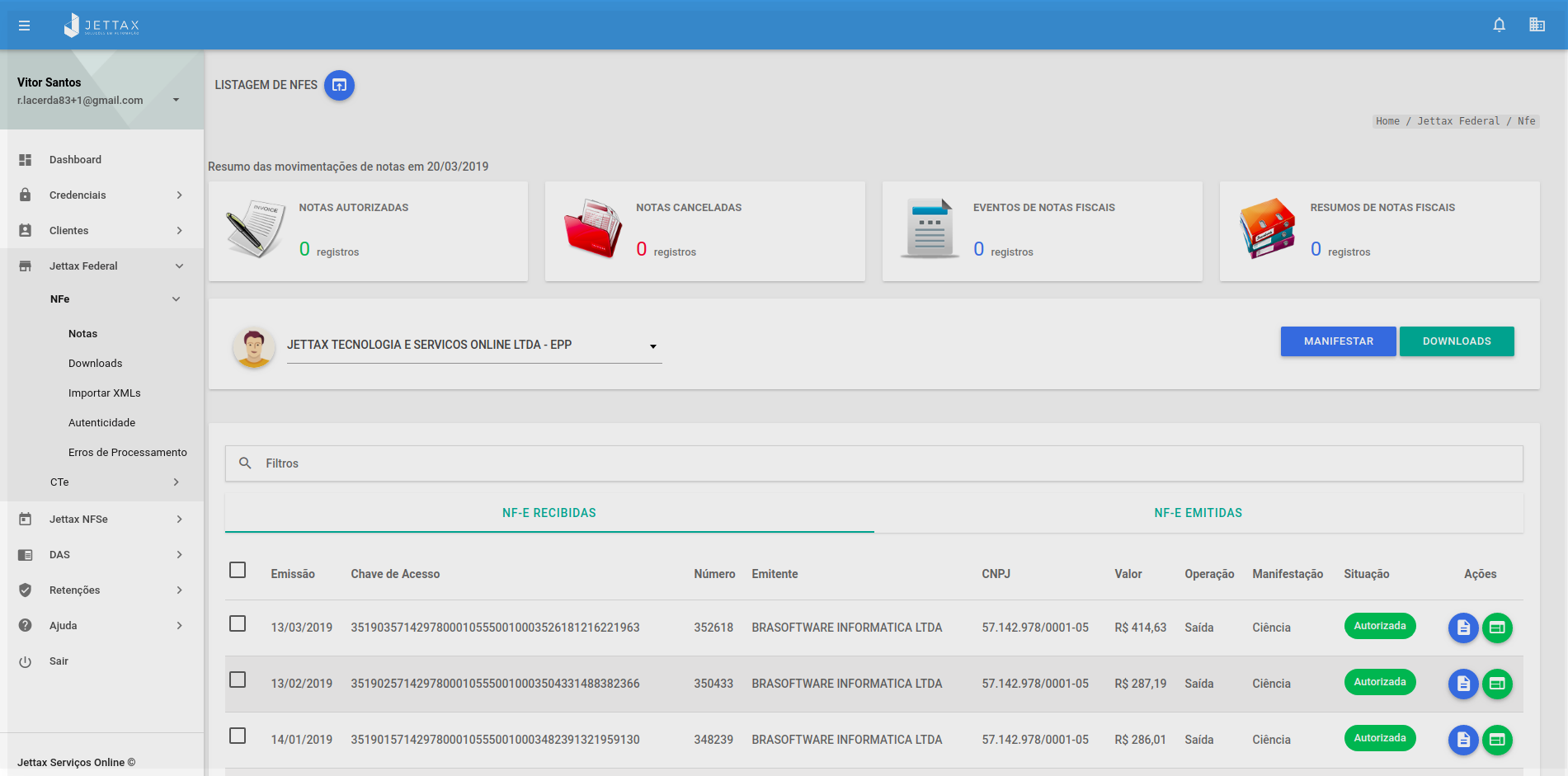
Task: Open document icon for note 350433
Action: tap(1463, 684)
